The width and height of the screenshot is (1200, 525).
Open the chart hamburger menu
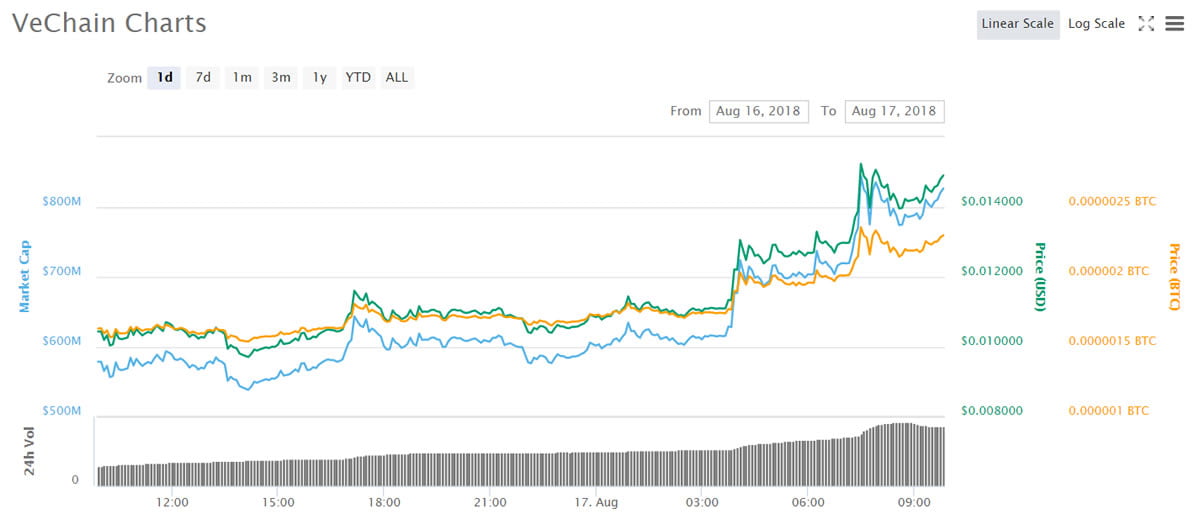(1175, 23)
